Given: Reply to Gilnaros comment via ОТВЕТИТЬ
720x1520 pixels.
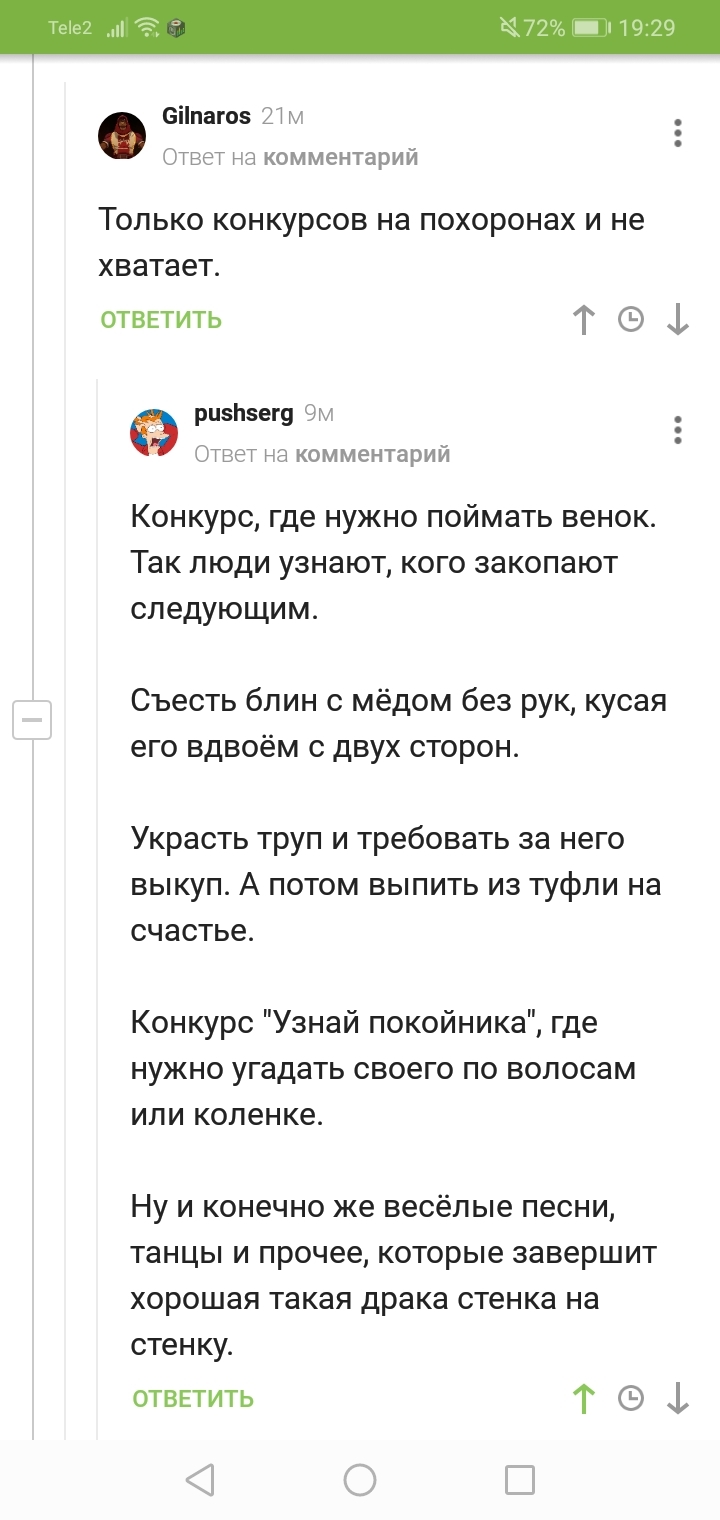Looking at the screenshot, I should click(161, 320).
